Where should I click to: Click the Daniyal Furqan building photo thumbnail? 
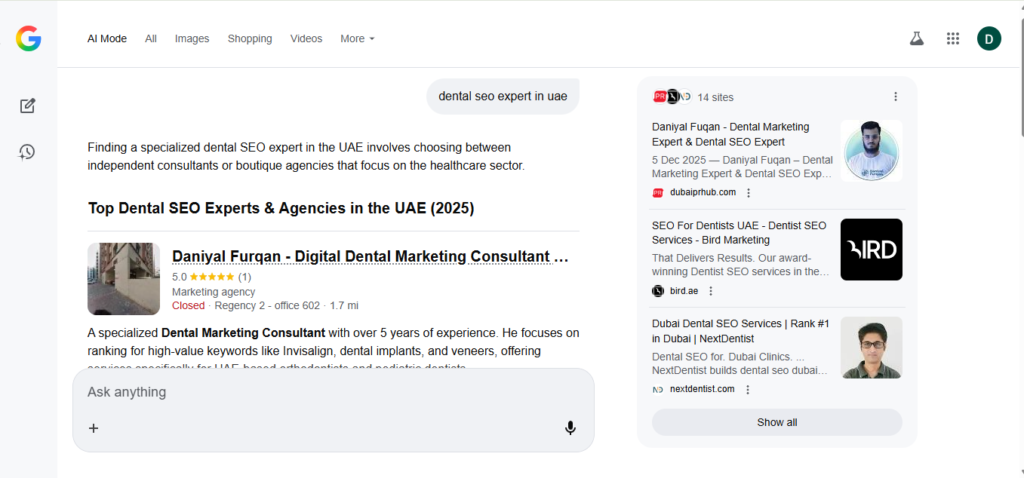123,279
